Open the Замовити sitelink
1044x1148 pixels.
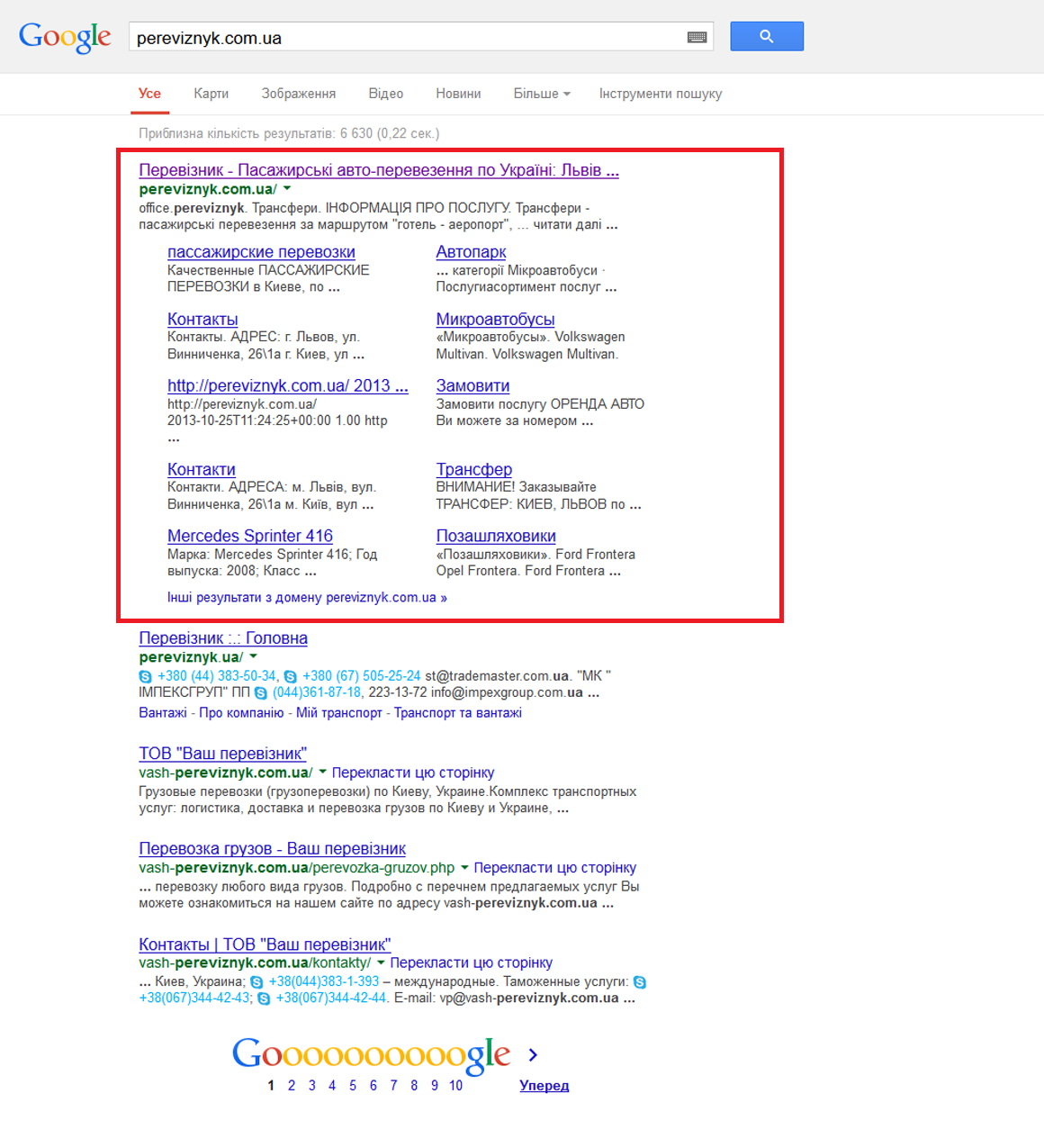[x=472, y=385]
